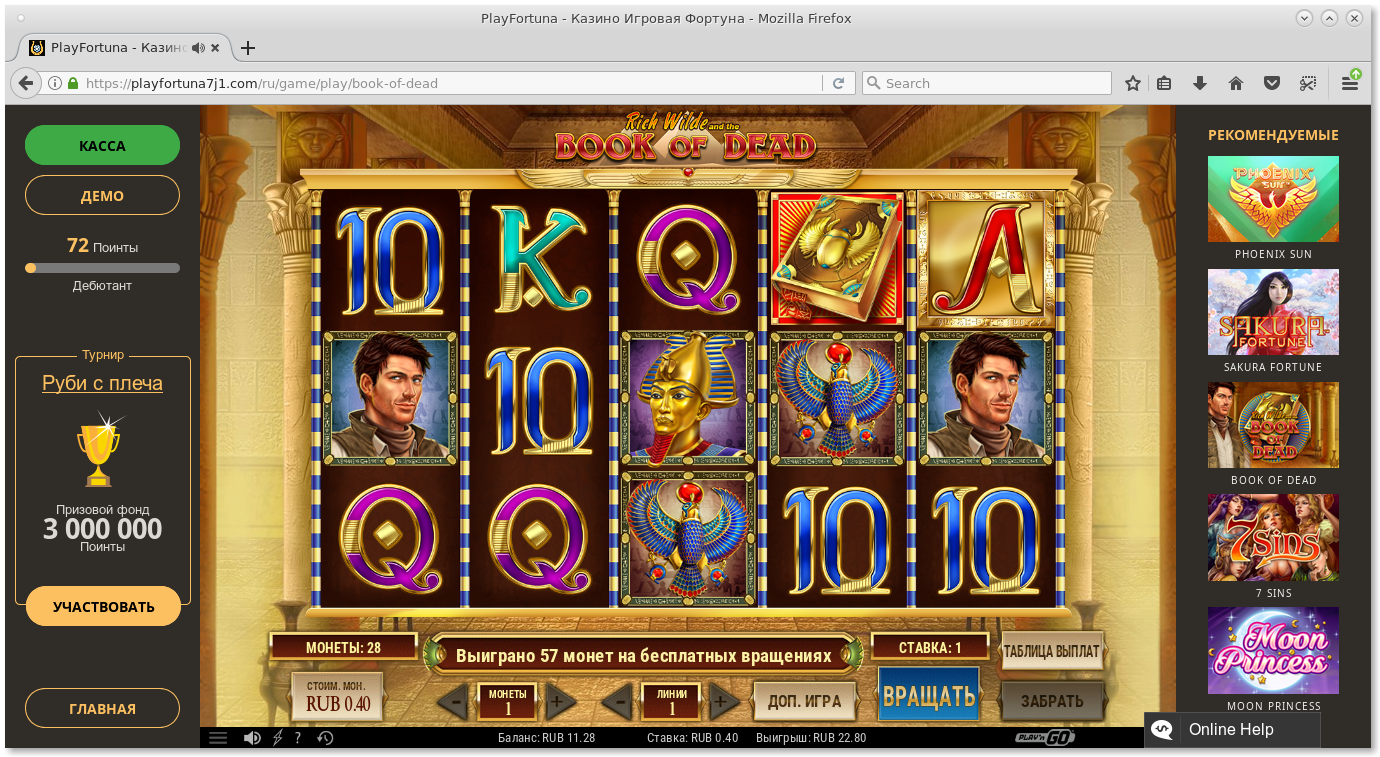The width and height of the screenshot is (1380, 757).
Task: Toggle fast play lightning icon
Action: click(277, 738)
